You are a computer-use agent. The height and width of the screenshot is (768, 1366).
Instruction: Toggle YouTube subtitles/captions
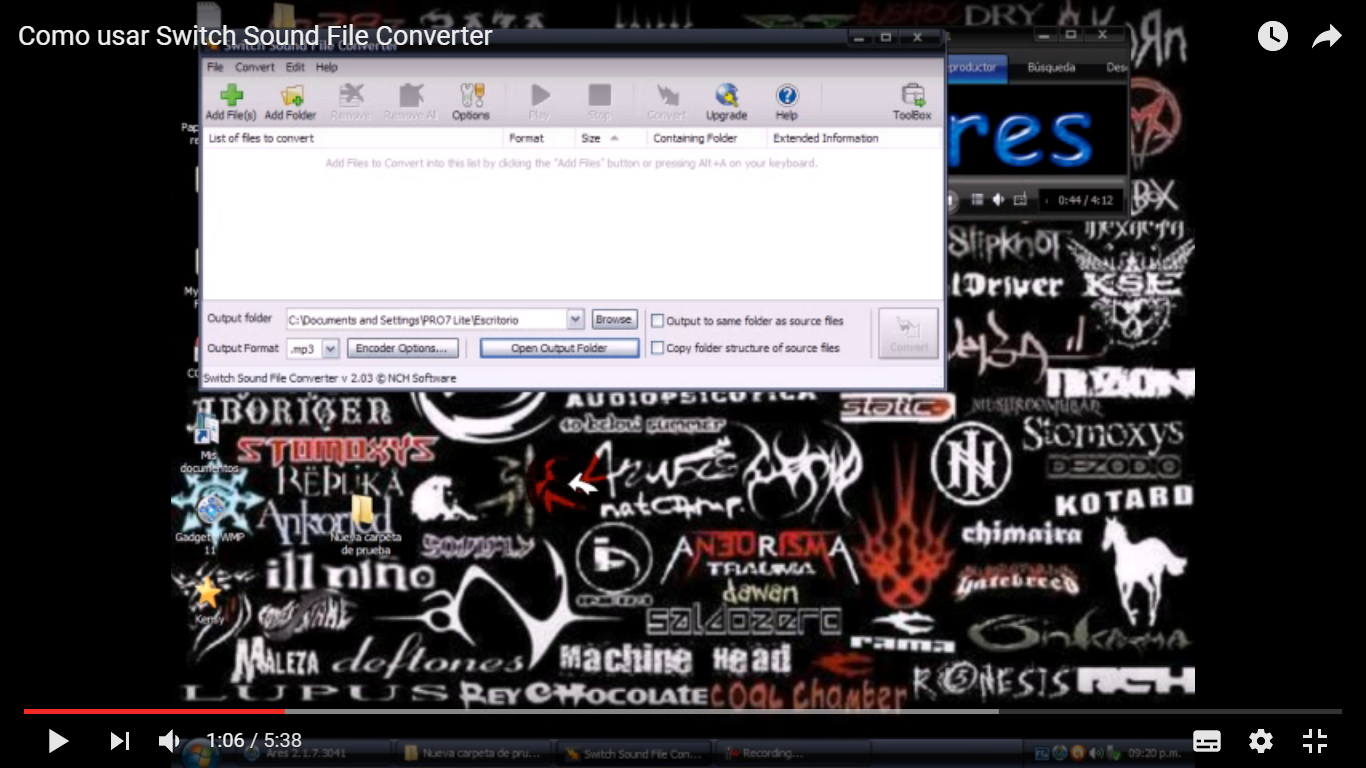pyautogui.click(x=1207, y=741)
